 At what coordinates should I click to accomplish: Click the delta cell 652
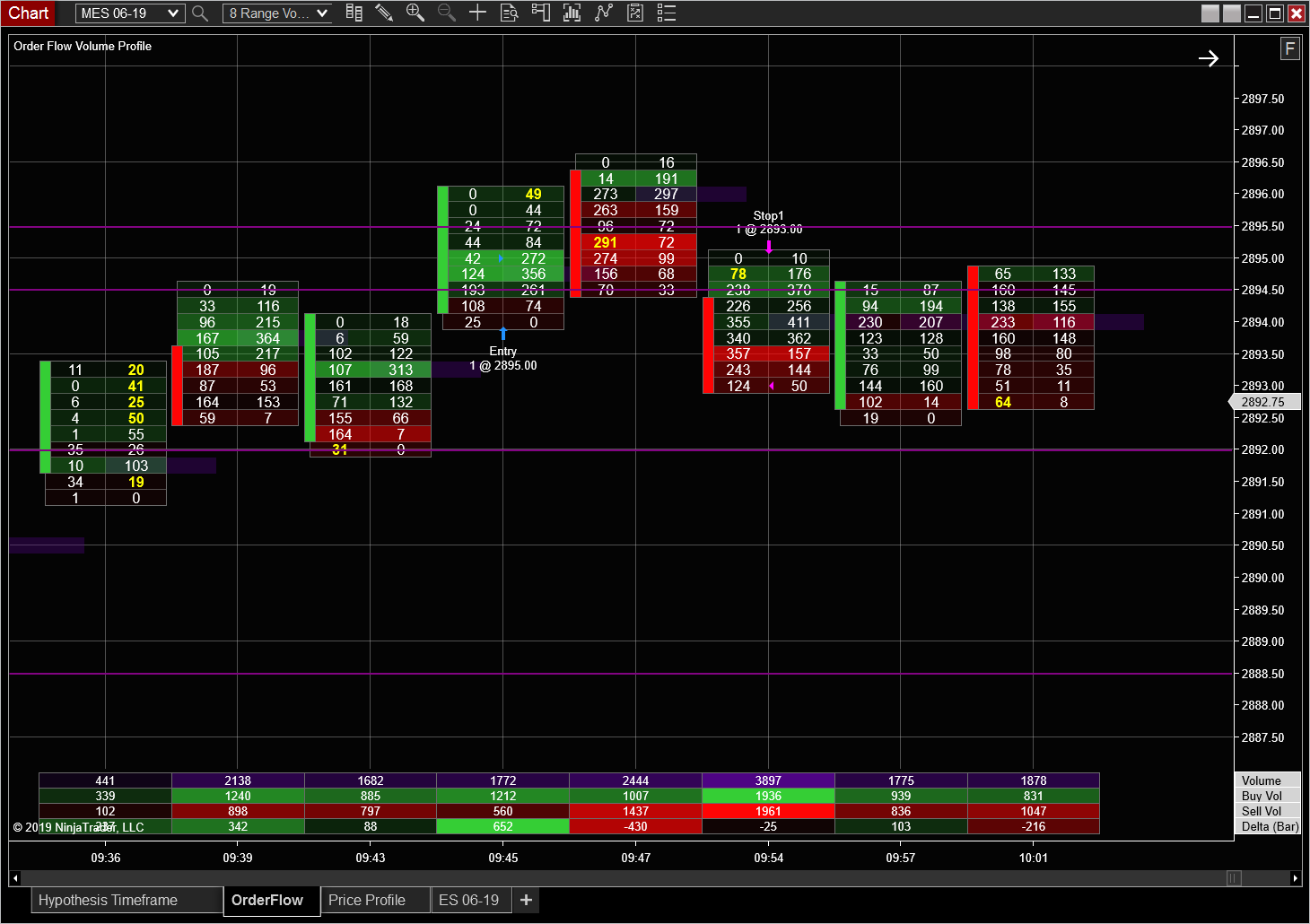click(x=503, y=826)
